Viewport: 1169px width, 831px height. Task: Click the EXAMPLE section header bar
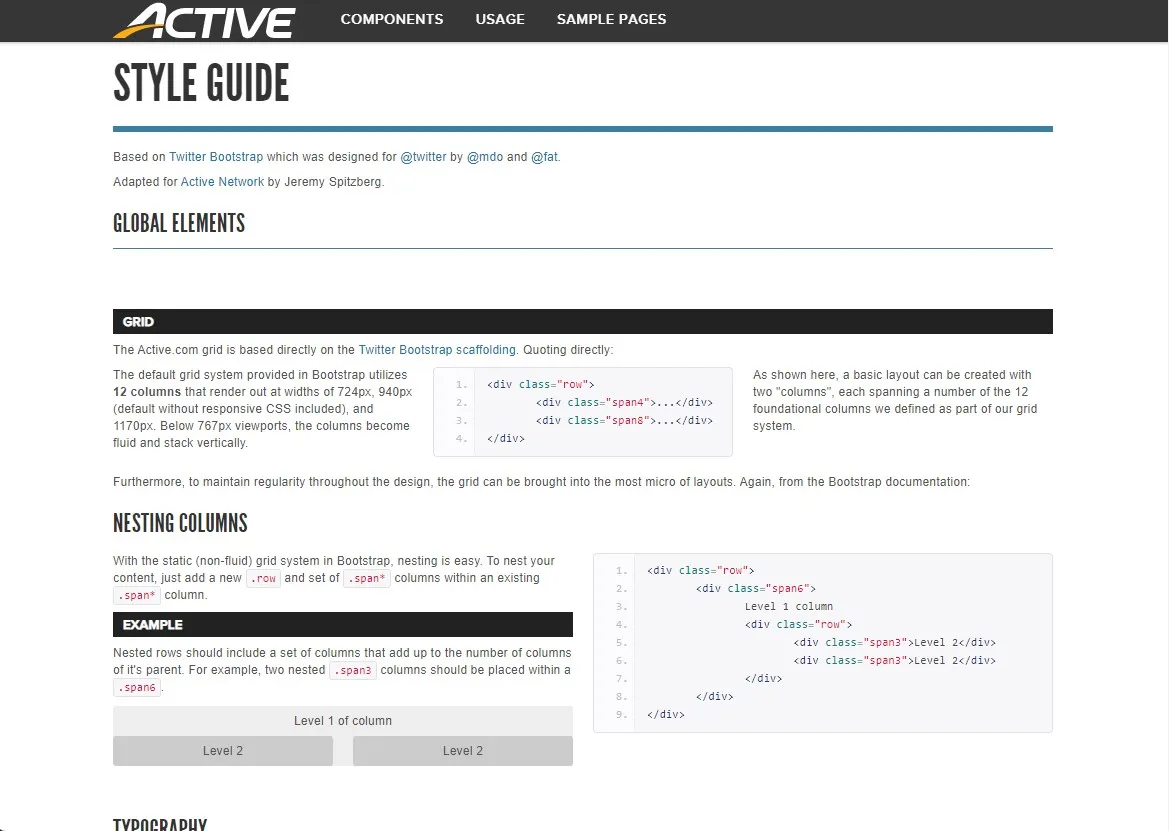342,625
